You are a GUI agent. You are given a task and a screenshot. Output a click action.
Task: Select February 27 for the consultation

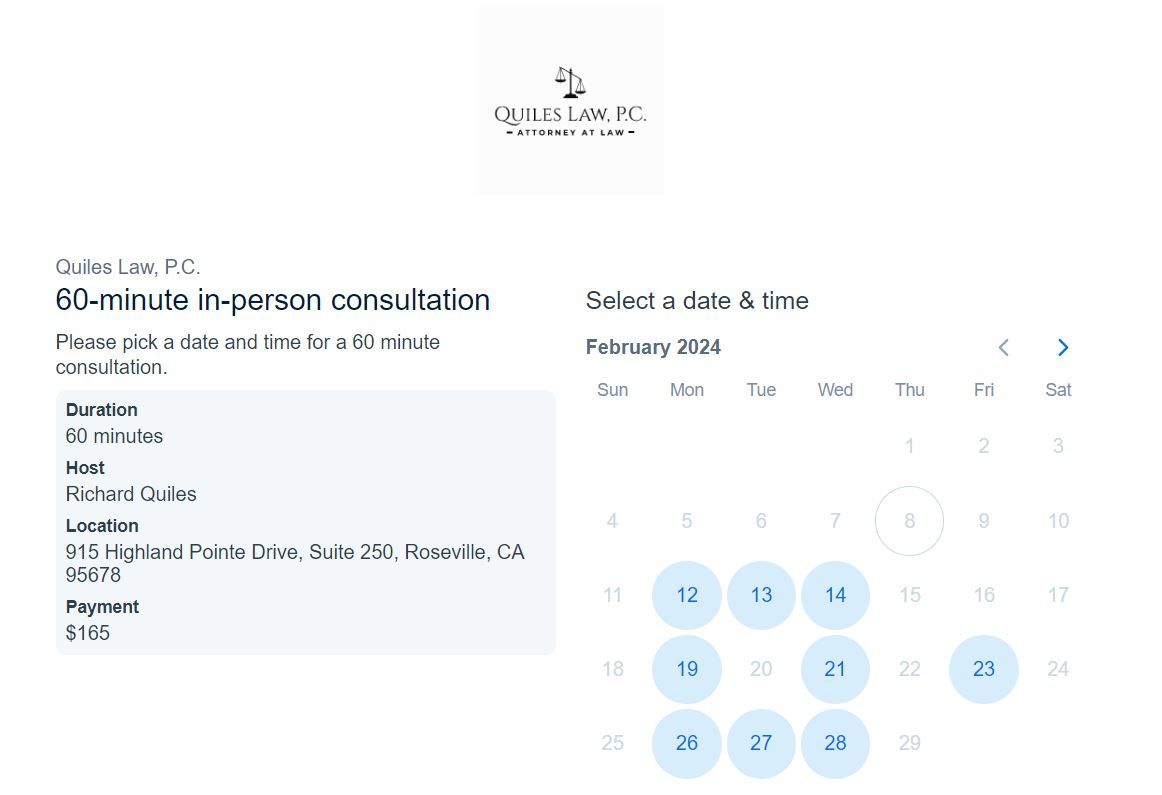[x=761, y=743]
